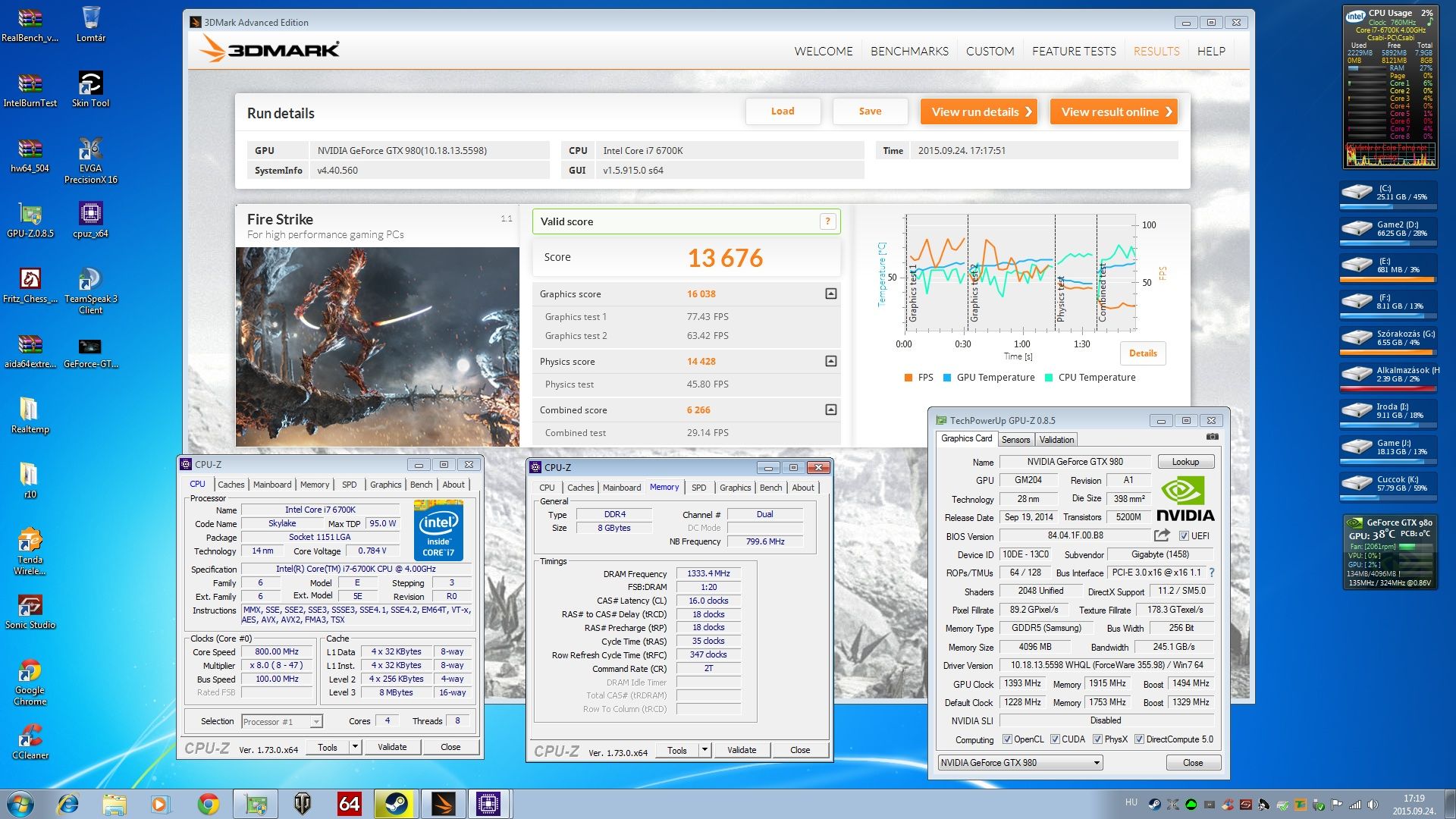
Task: Click the GPU-Z screenshot camera icon
Action: coord(1212,437)
